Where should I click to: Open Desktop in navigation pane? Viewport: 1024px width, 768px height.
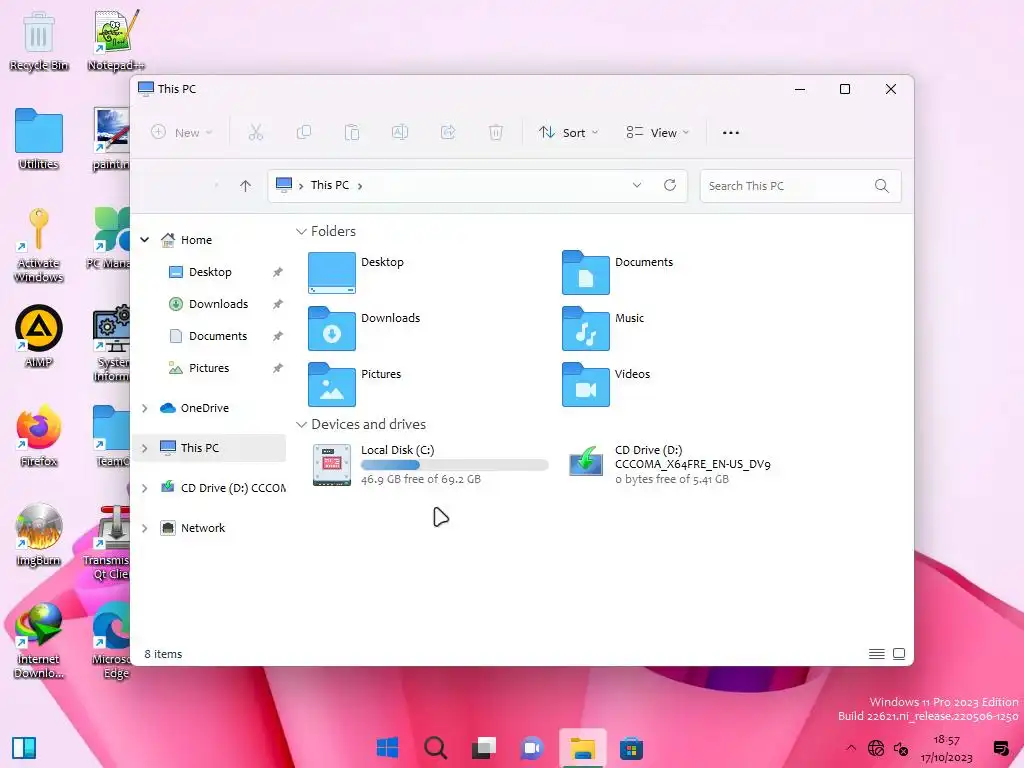click(x=200, y=272)
